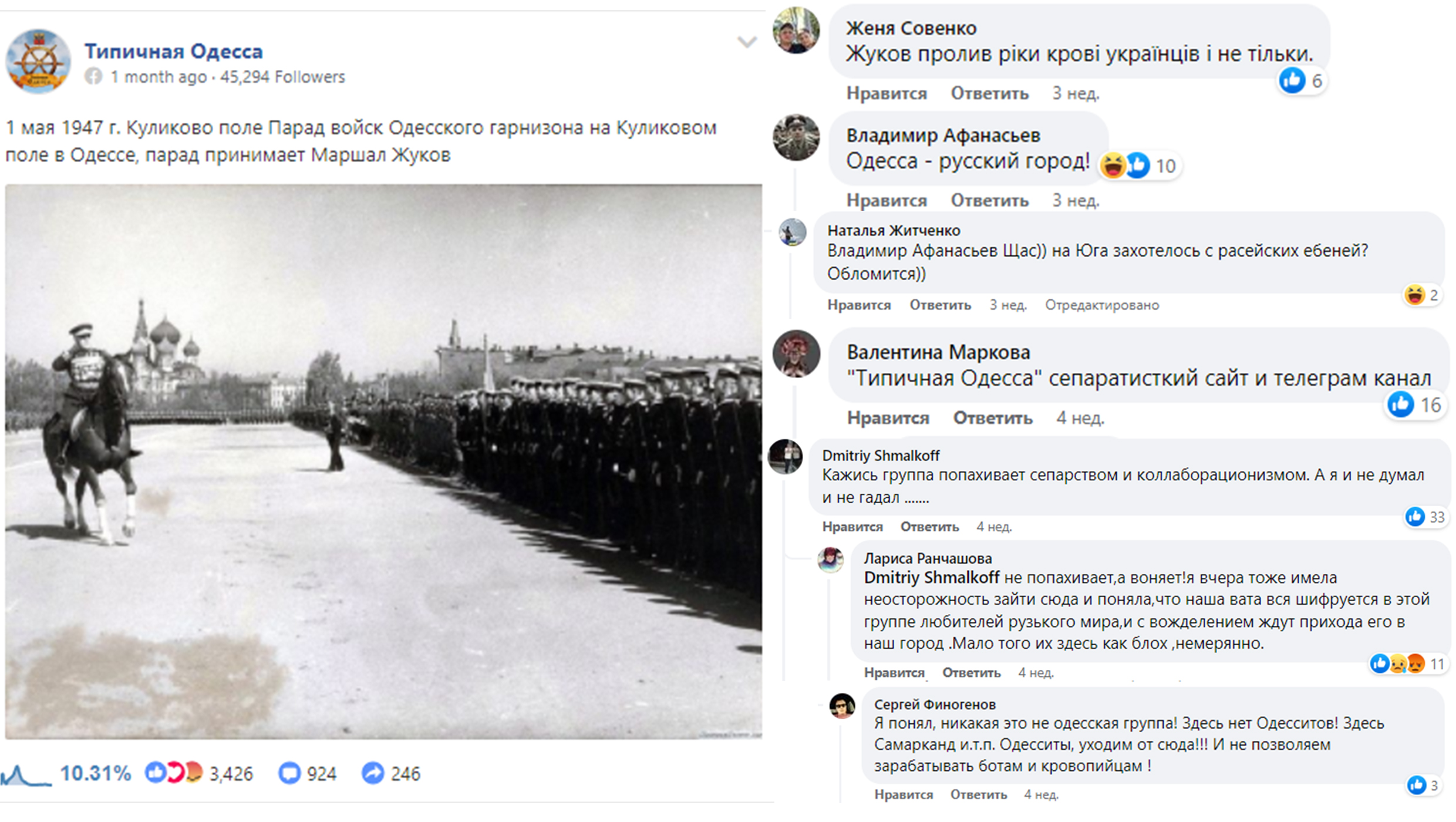
Task: Toggle Нравится on Валентина Маркова's comment
Action: coord(888,418)
